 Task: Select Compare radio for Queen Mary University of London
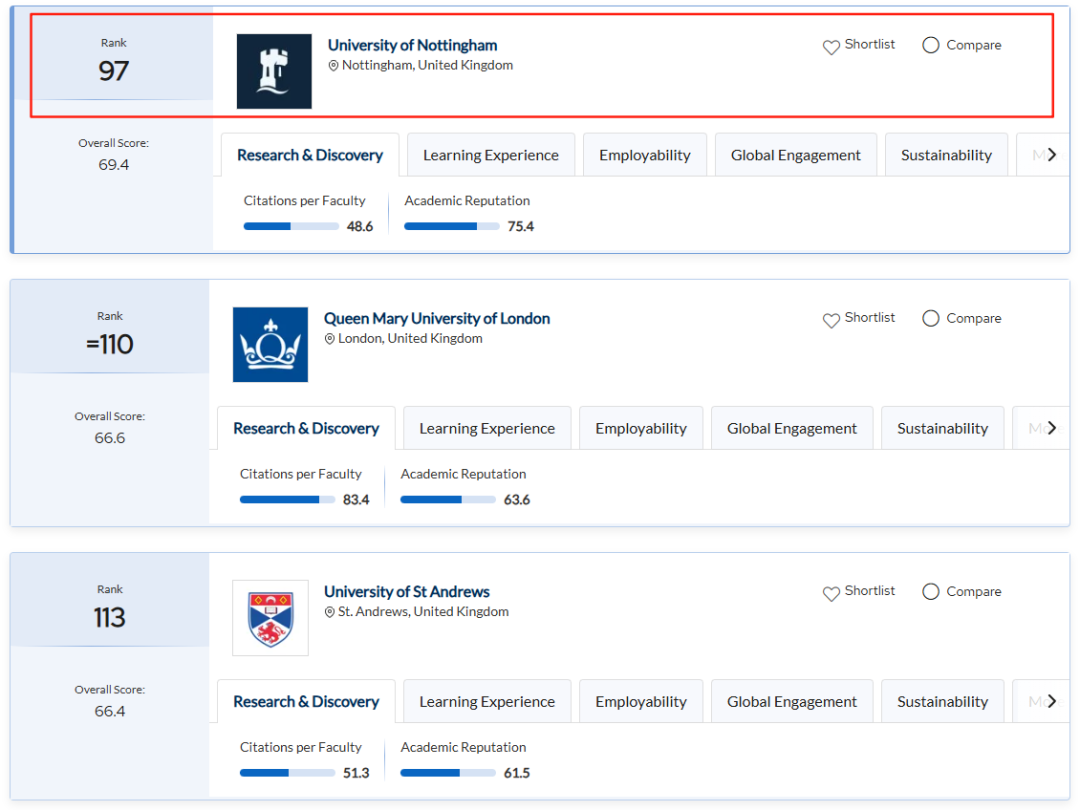[931, 318]
